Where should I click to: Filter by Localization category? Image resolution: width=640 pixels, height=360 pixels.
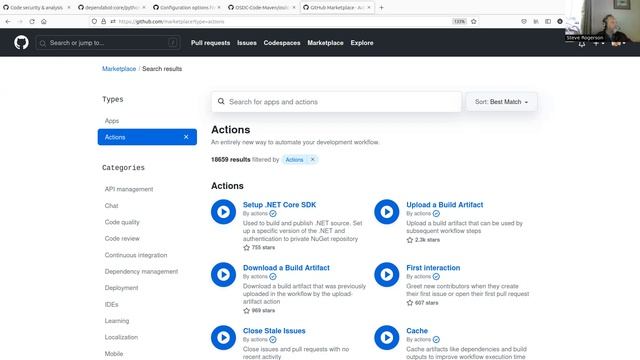point(121,337)
